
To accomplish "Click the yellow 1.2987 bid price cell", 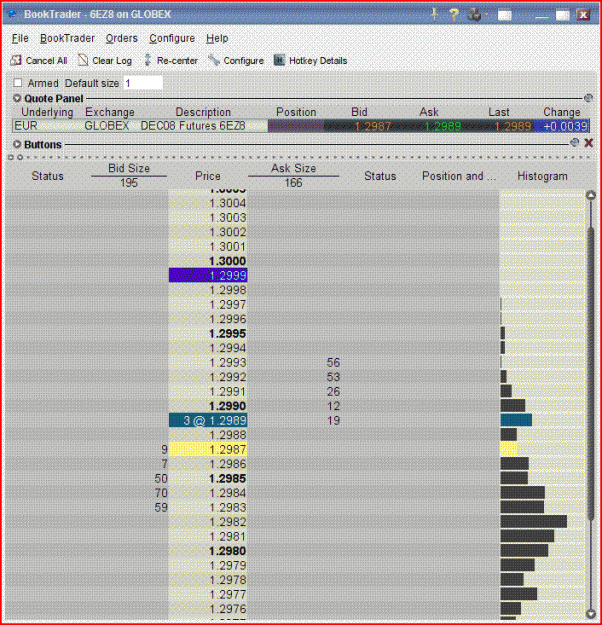I will (208, 449).
